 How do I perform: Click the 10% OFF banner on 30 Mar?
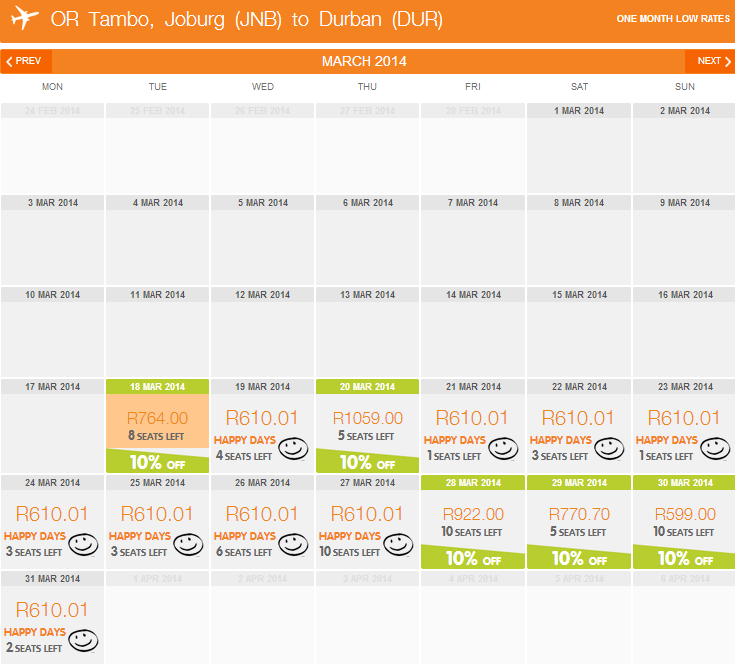point(684,557)
